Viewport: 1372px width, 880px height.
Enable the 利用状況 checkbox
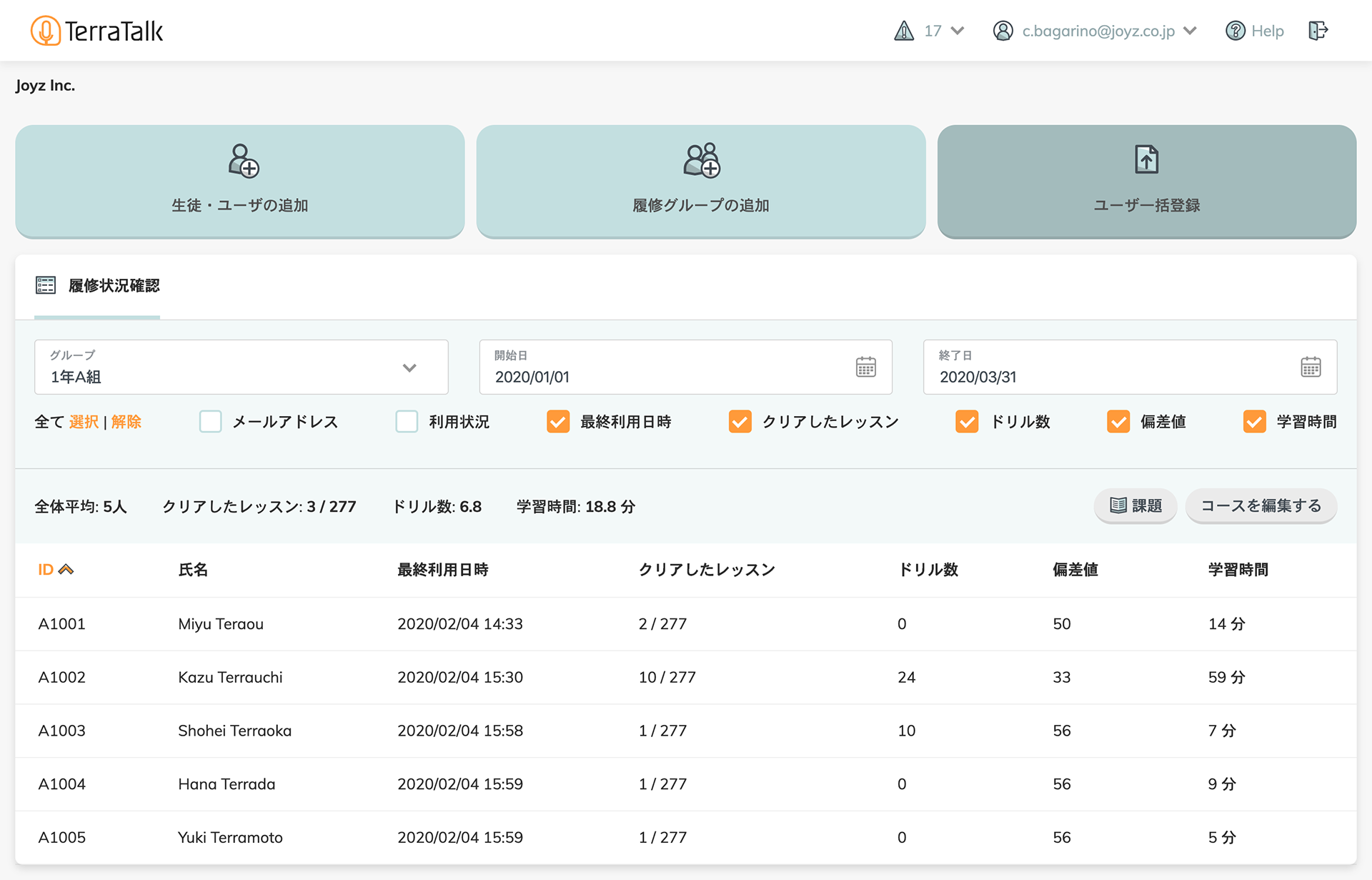click(x=407, y=422)
